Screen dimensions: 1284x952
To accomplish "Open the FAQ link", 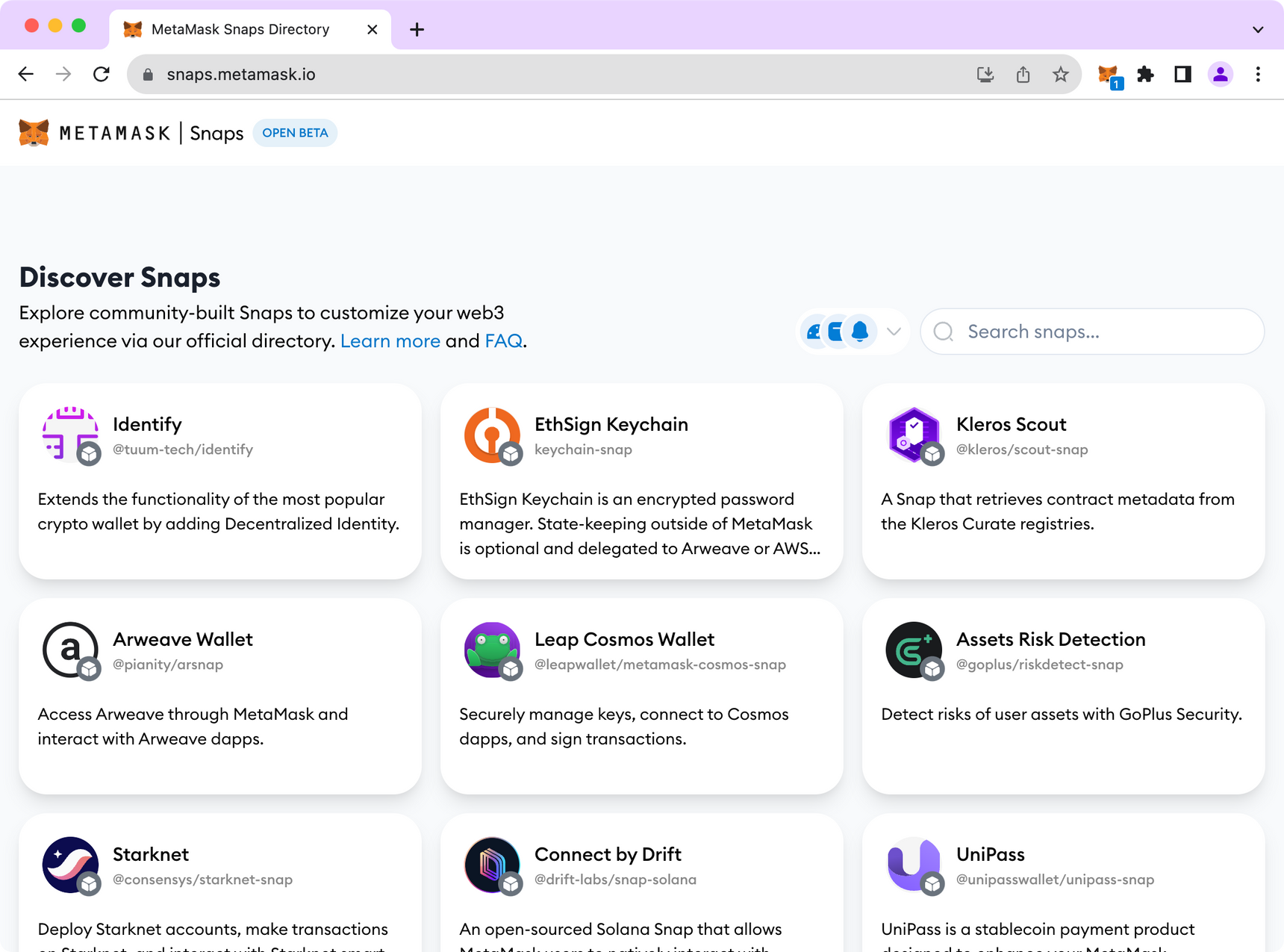I will click(x=504, y=340).
